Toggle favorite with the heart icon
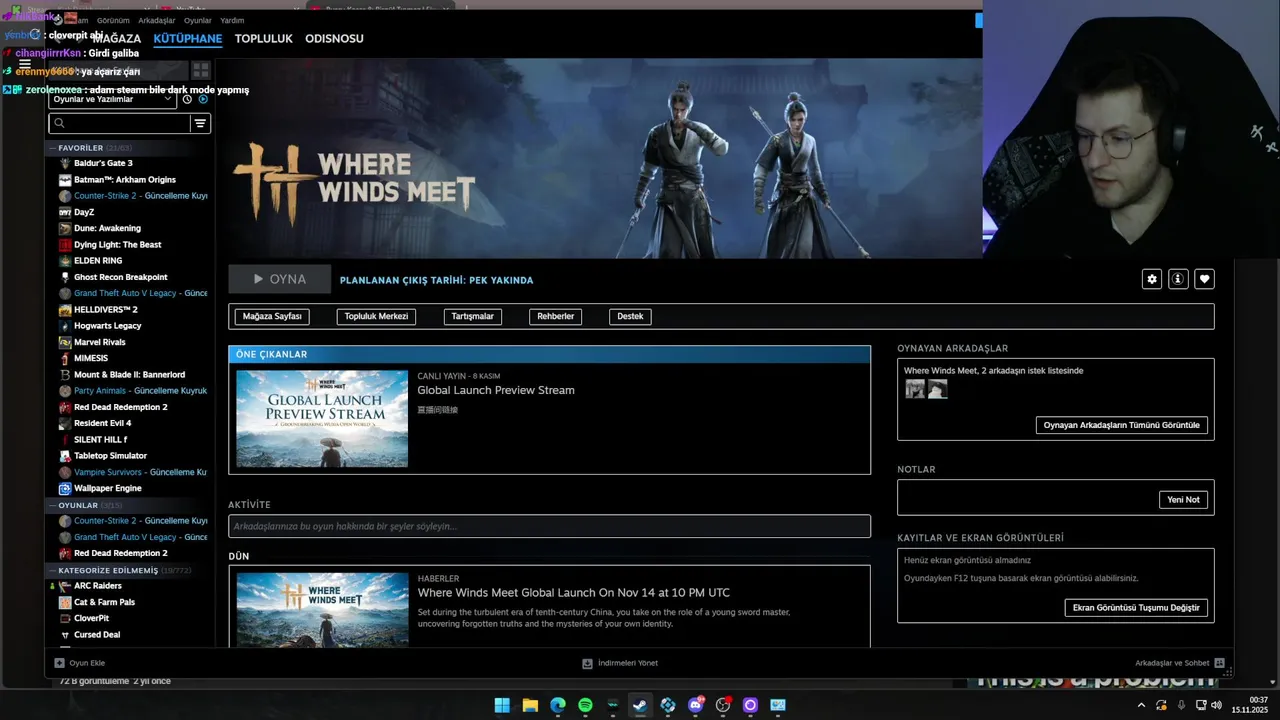Image resolution: width=1280 pixels, height=720 pixels. click(x=1204, y=279)
